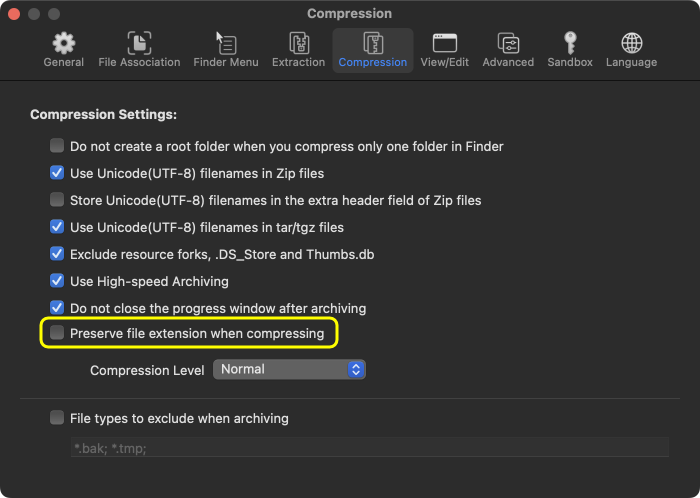Click the excluded file types text field
This screenshot has height=498, width=700.
coord(368,448)
